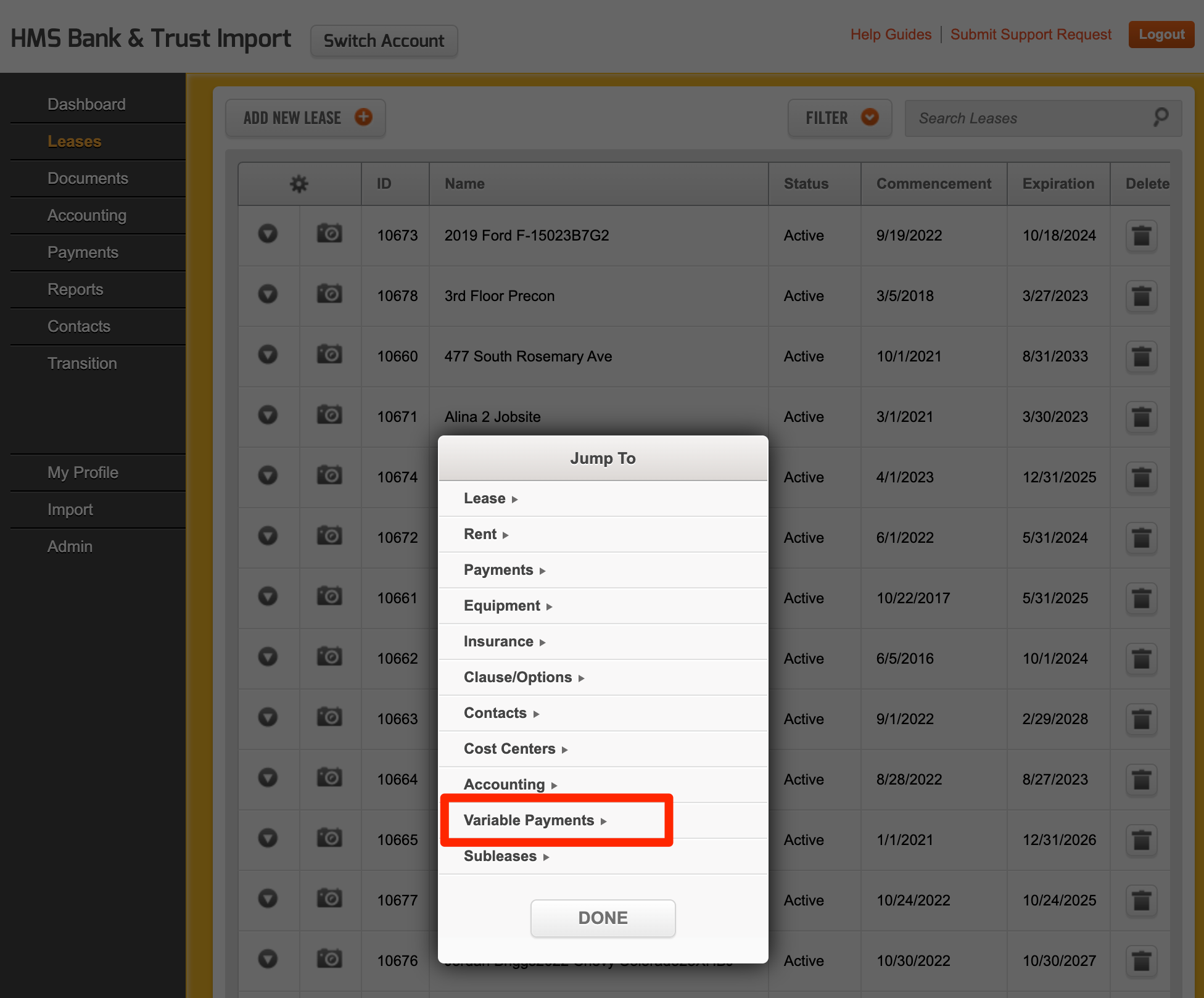
Task: Delete lease 10673 using trash icon
Action: coord(1141,236)
